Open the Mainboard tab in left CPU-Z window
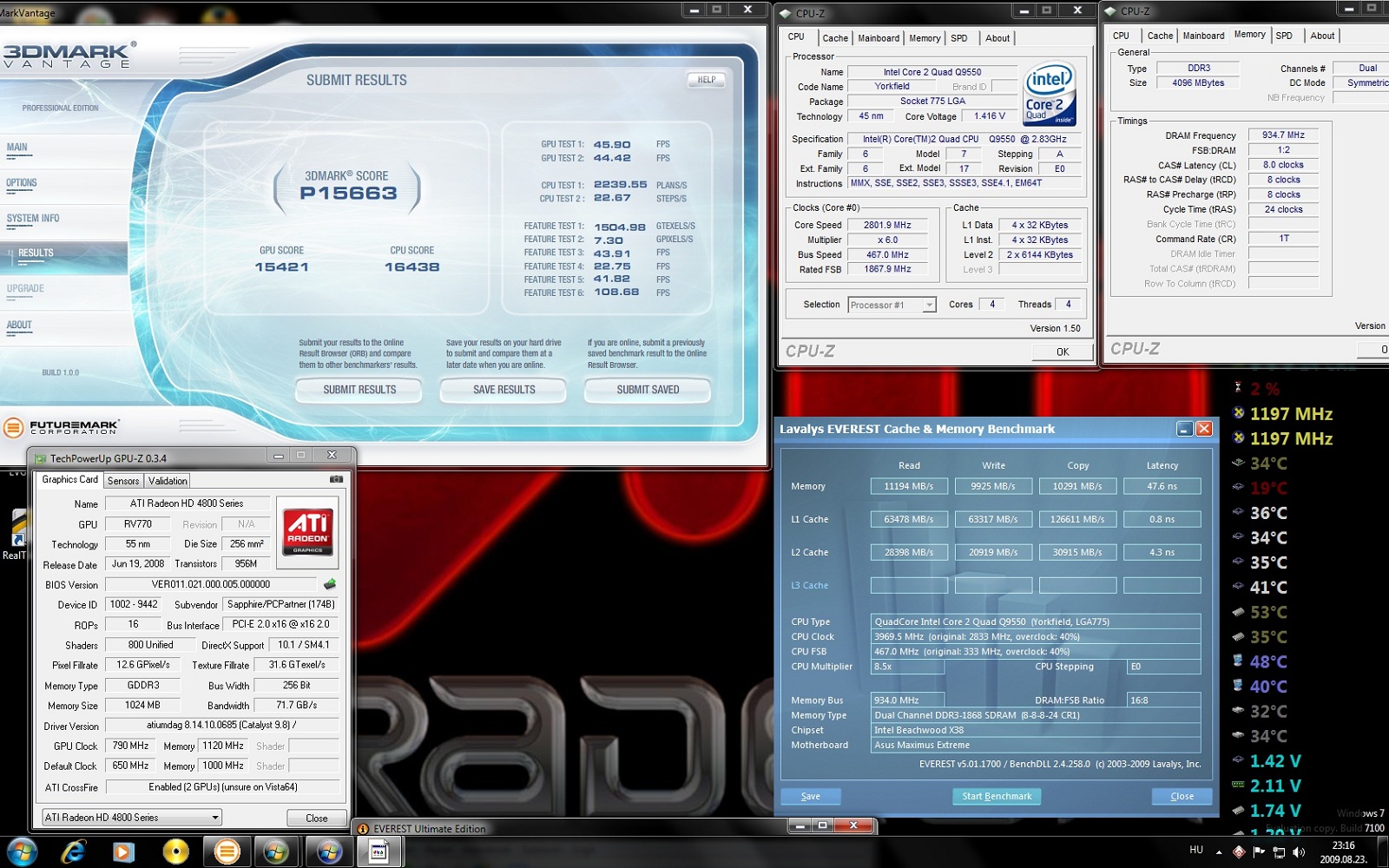1389x868 pixels. [x=879, y=38]
